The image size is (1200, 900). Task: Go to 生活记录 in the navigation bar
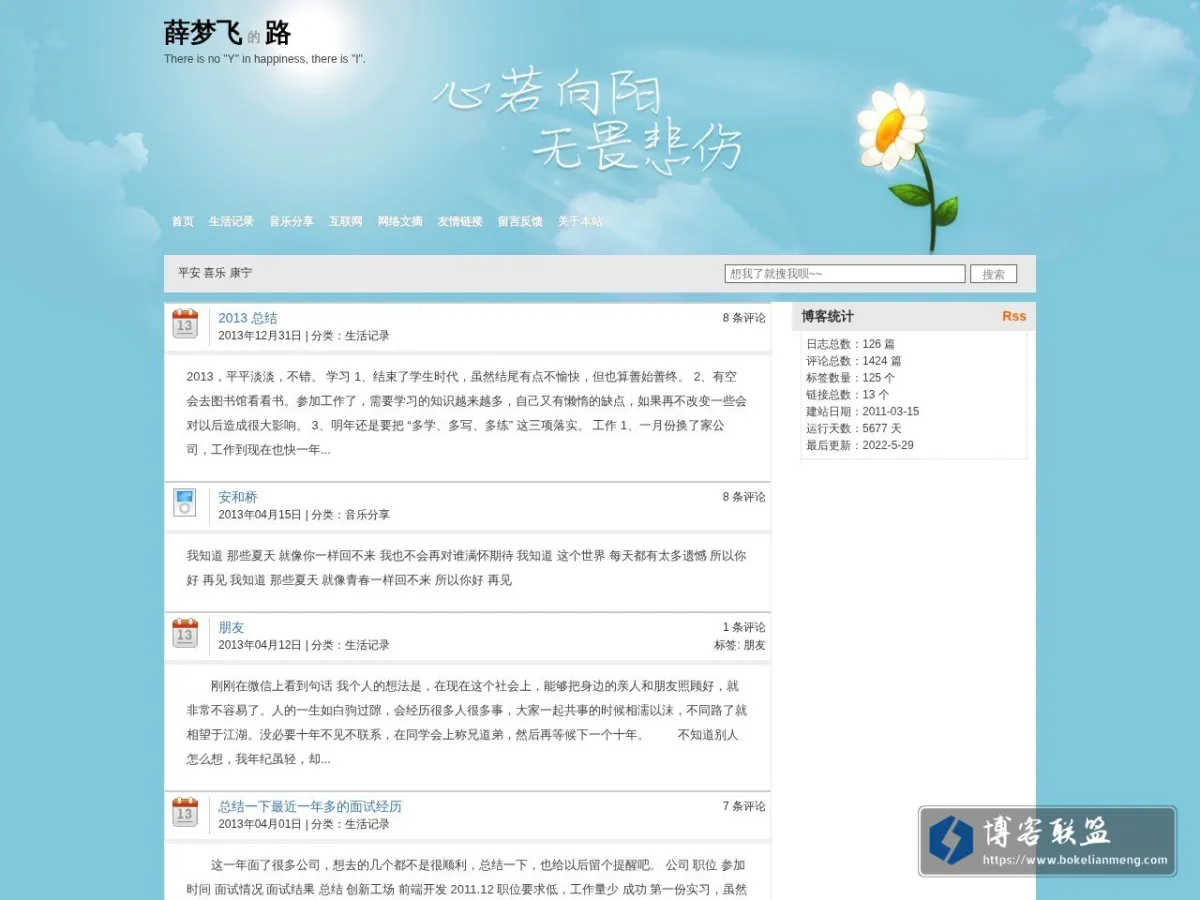231,222
